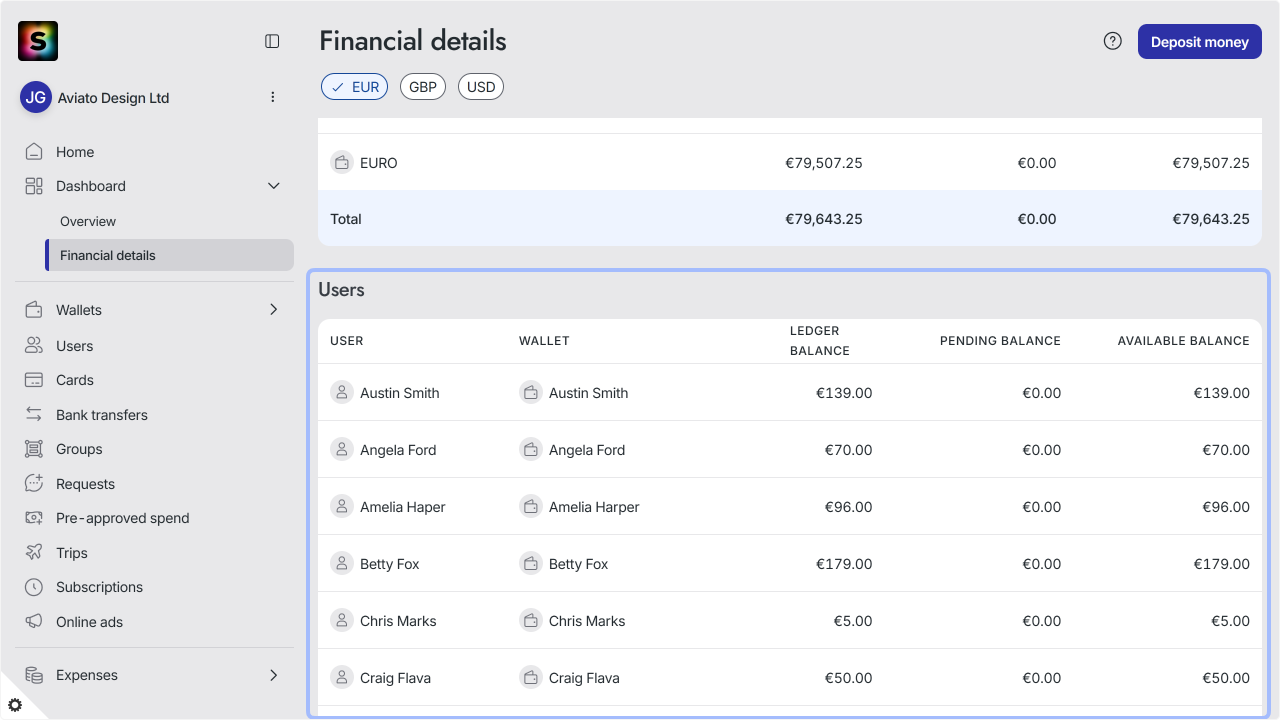Image resolution: width=1280 pixels, height=720 pixels.
Task: Click Amelia Haper's ledger balance €96.00
Action: point(848,507)
